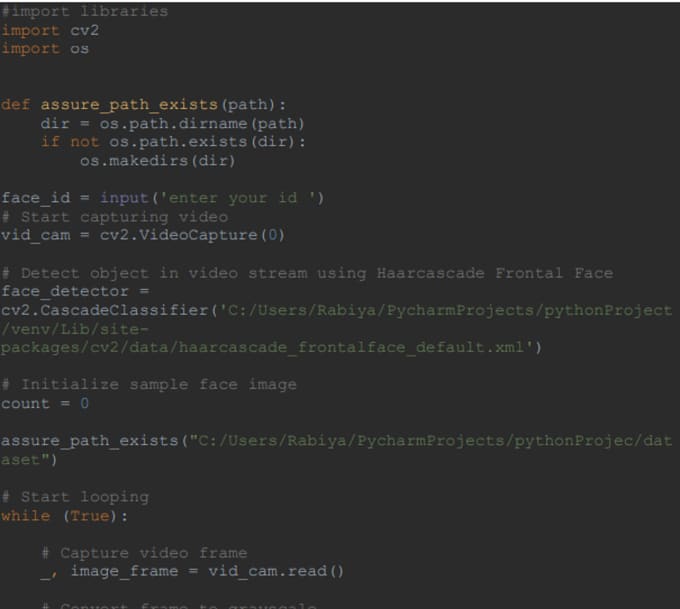Click the 'dir = os.path.dirname(path)' line
The image size is (680, 609).
(x=172, y=124)
